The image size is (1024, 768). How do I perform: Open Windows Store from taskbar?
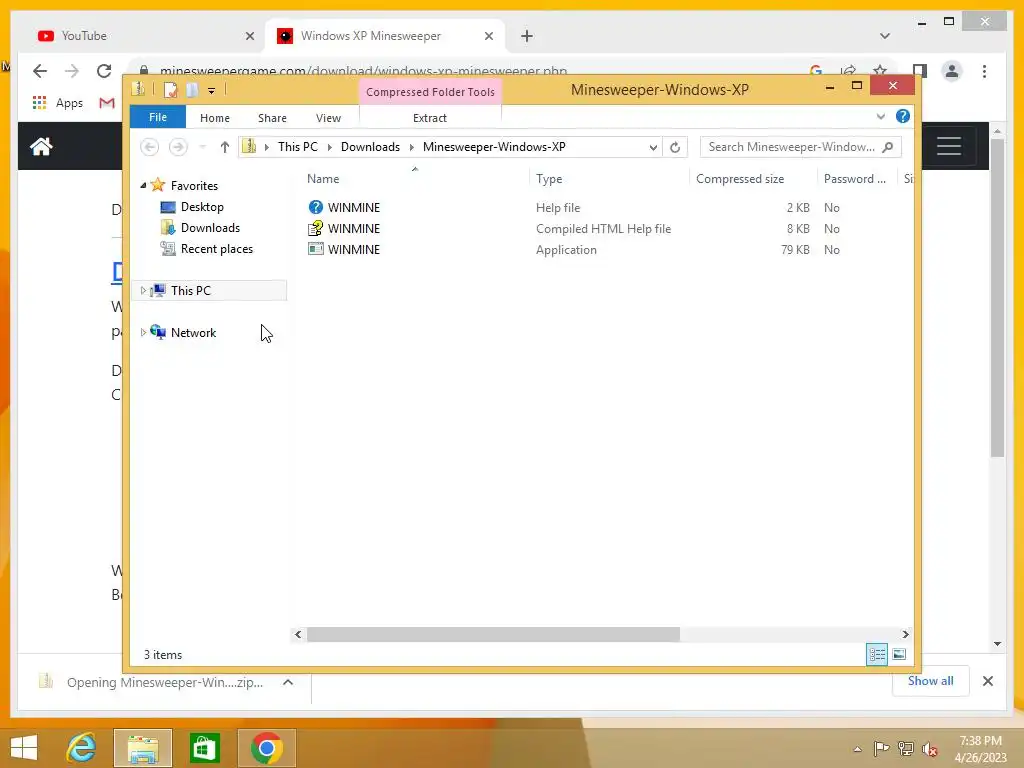click(x=204, y=748)
